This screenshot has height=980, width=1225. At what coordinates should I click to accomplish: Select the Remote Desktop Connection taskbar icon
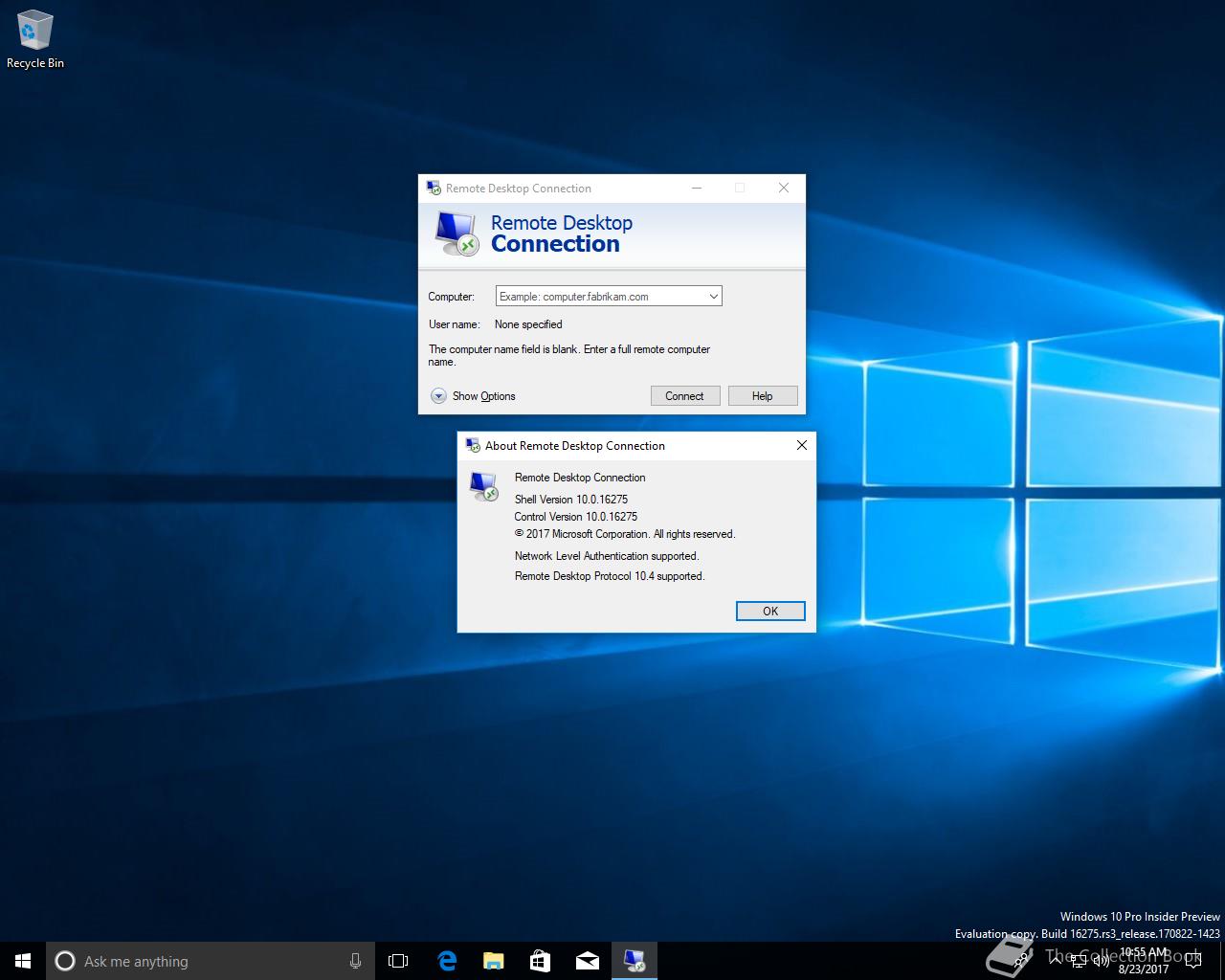coord(635,961)
